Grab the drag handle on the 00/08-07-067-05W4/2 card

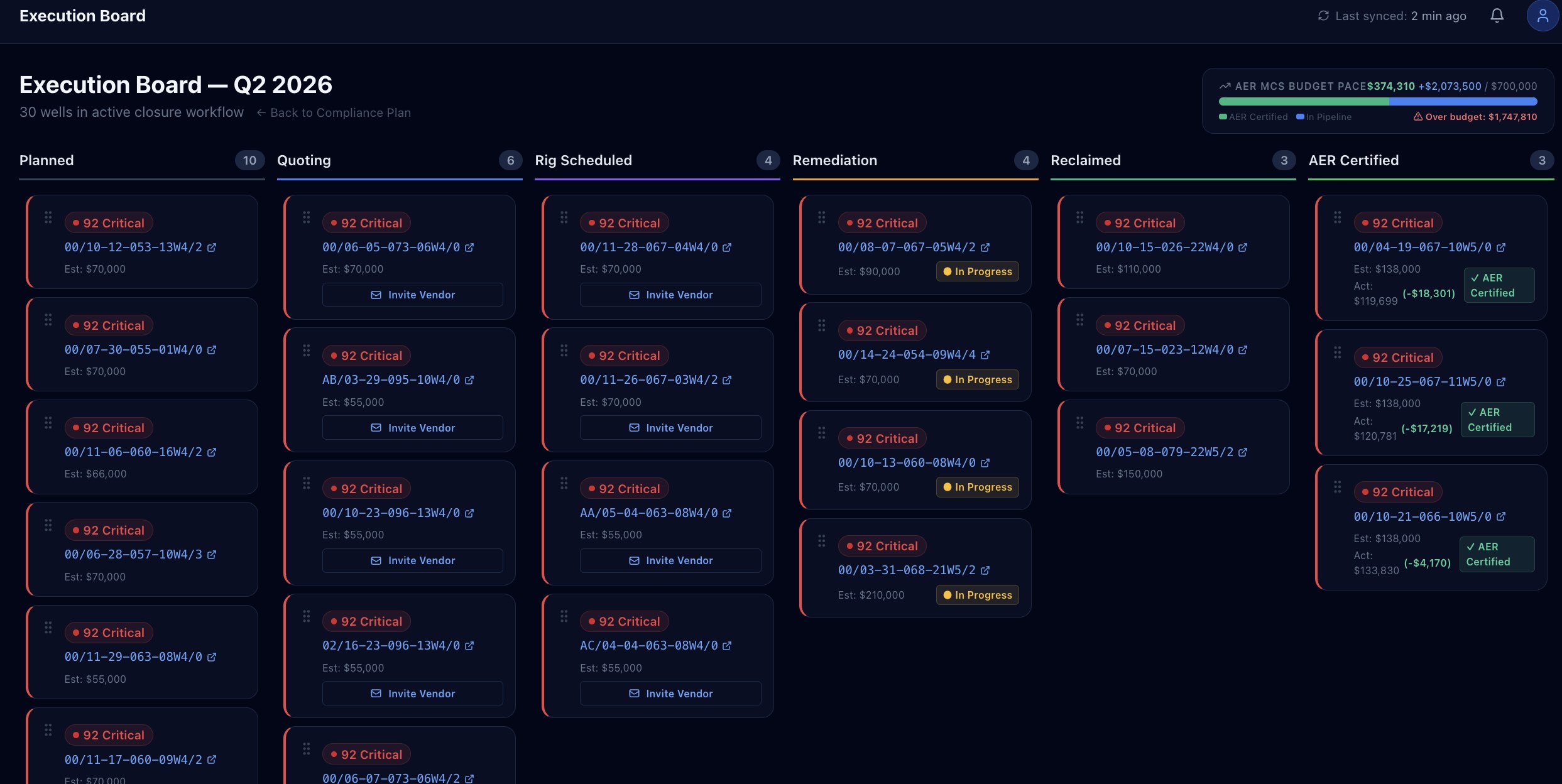click(x=822, y=217)
